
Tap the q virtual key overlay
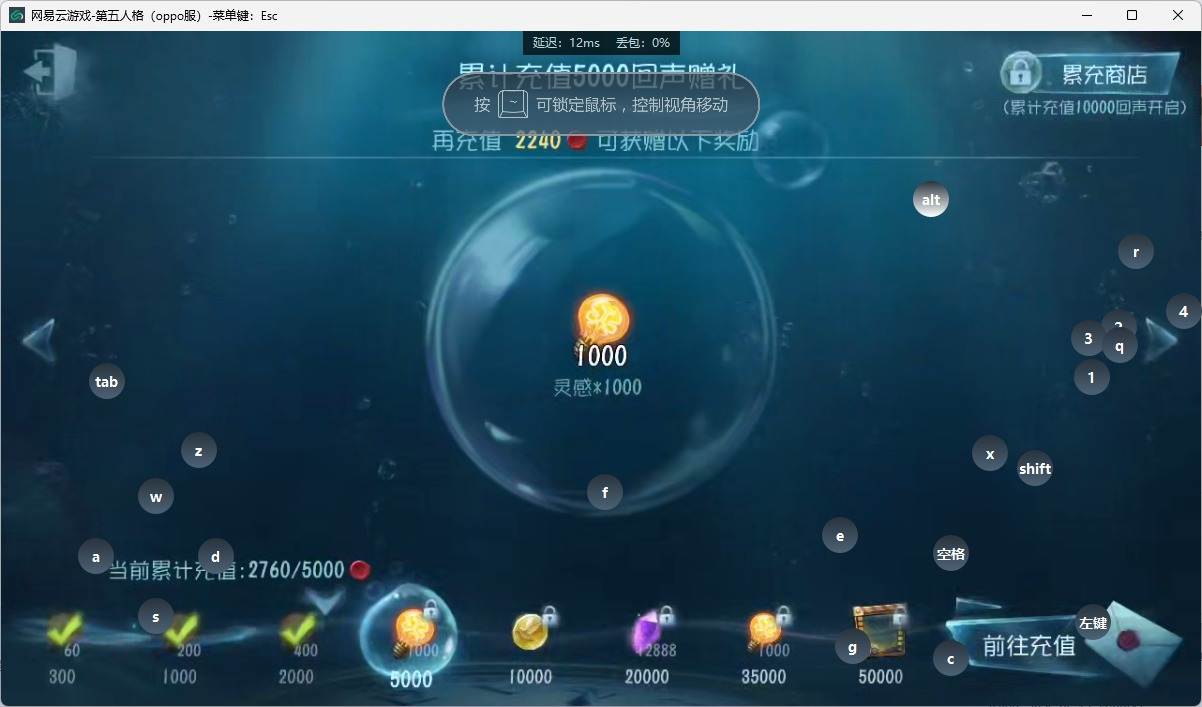[1120, 346]
